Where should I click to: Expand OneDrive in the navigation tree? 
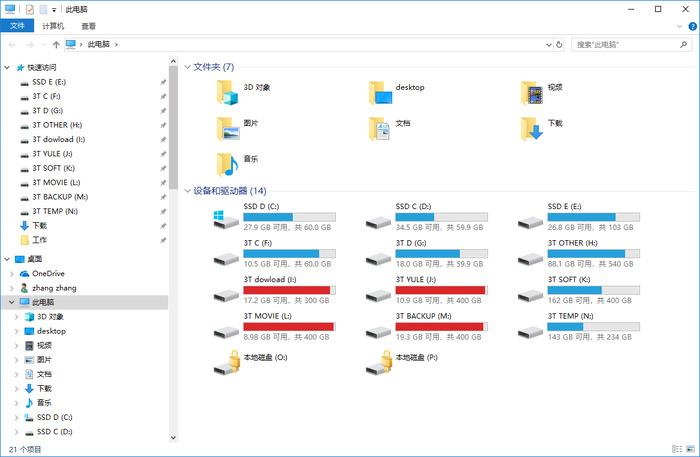pos(15,273)
